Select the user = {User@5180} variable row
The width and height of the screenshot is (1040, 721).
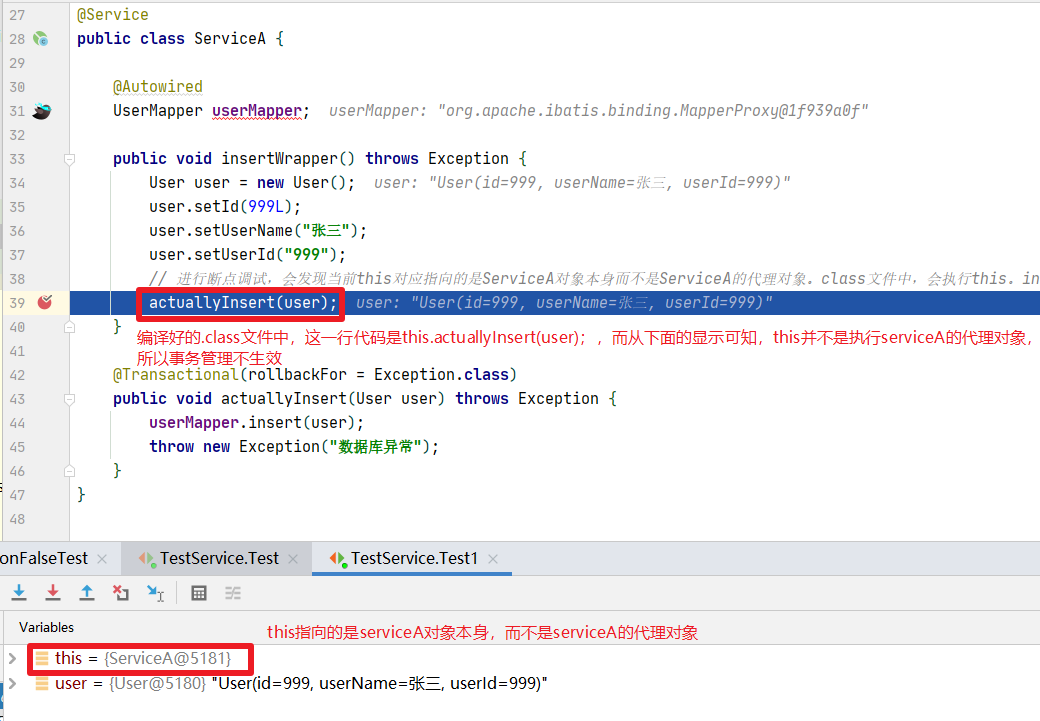pos(520,683)
